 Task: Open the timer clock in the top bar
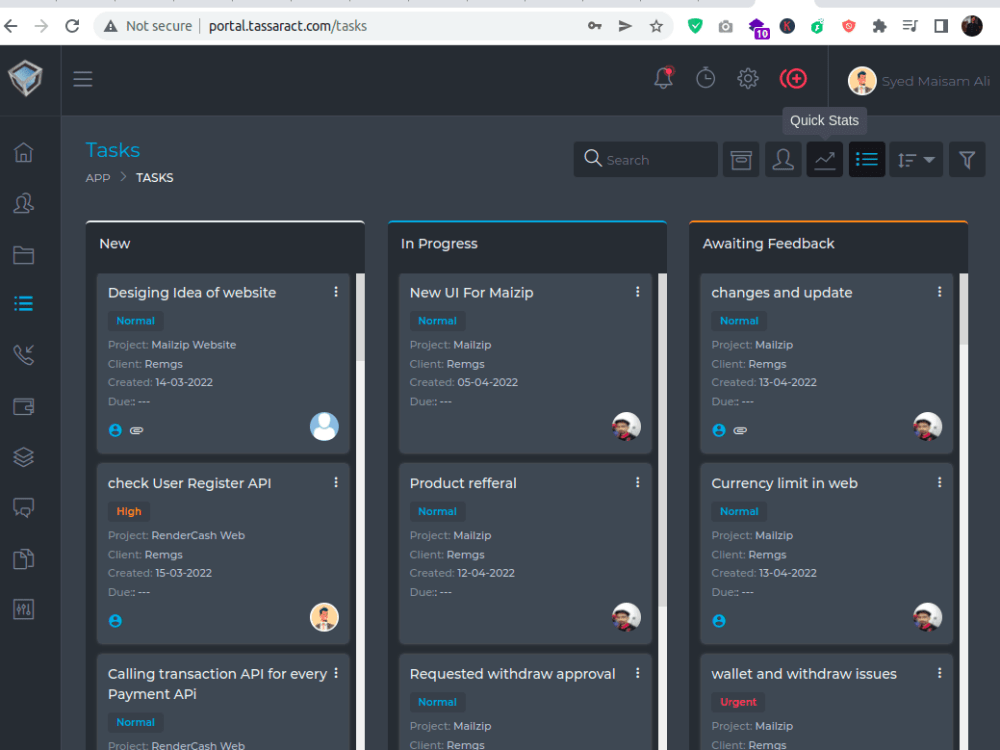pyautogui.click(x=705, y=77)
